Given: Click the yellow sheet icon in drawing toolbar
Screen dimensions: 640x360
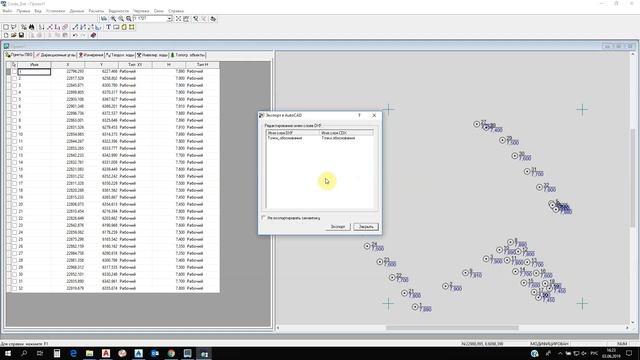Looking at the screenshot, I should pos(124,27).
